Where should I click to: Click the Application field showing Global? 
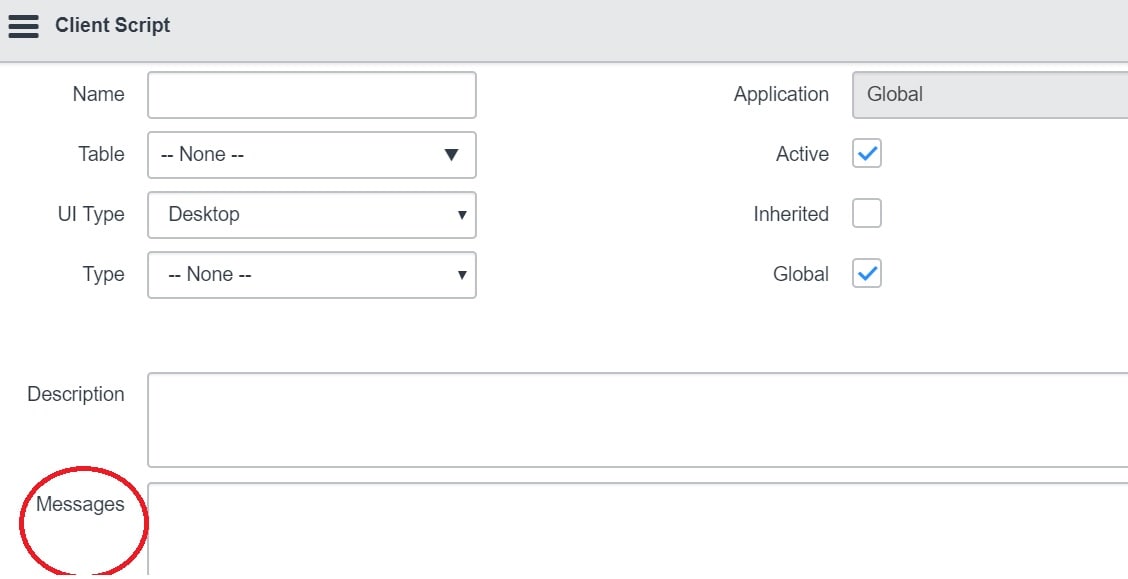click(x=985, y=94)
